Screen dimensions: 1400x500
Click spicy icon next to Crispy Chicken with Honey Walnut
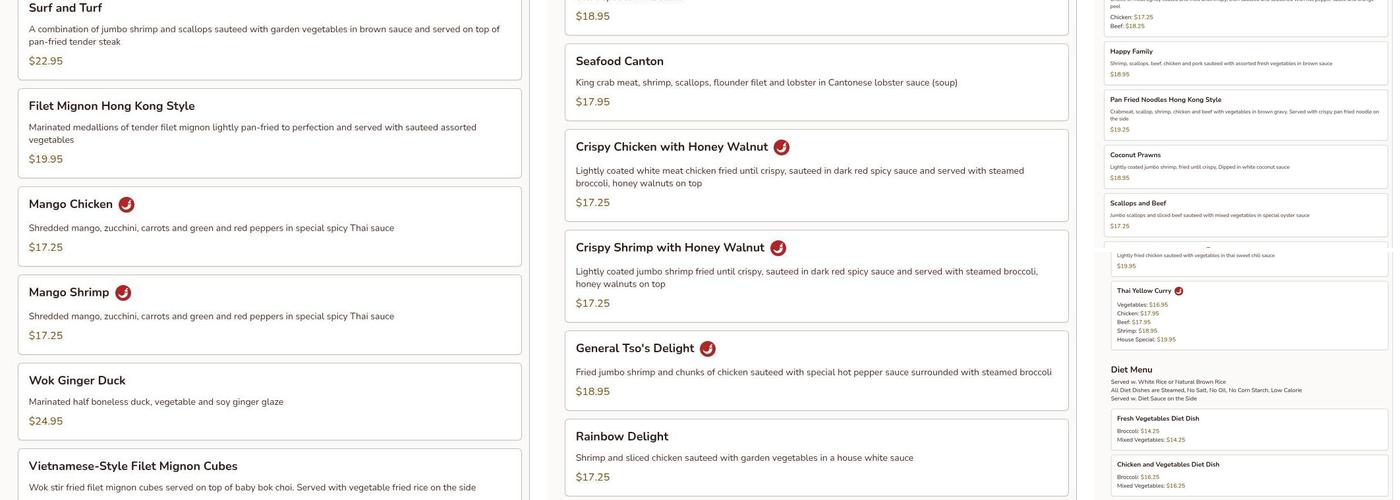pos(781,148)
